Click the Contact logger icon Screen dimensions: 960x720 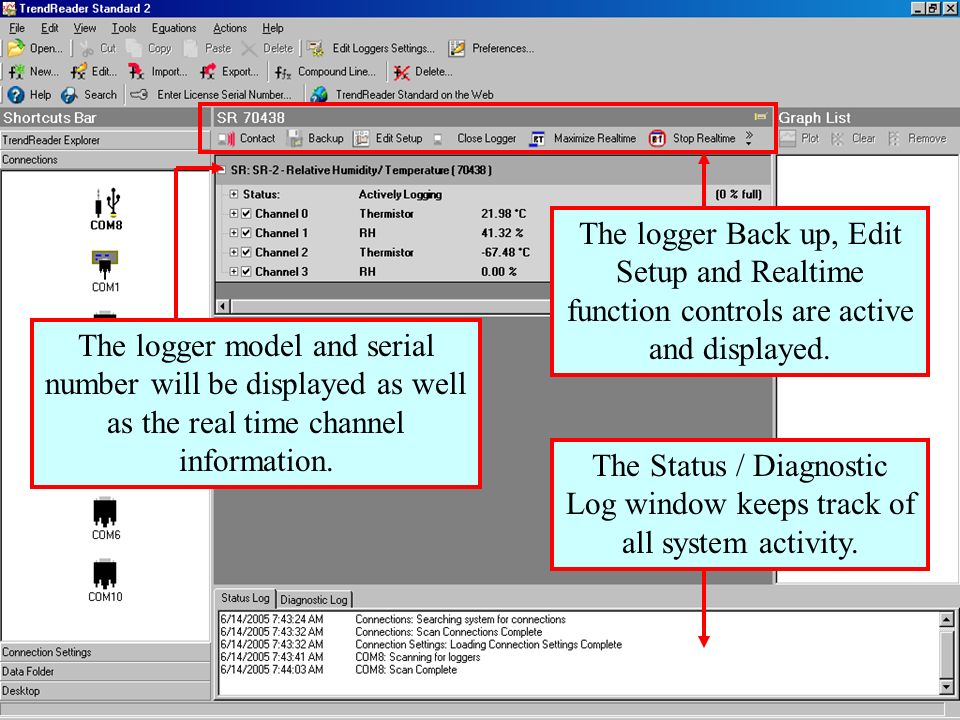227,139
